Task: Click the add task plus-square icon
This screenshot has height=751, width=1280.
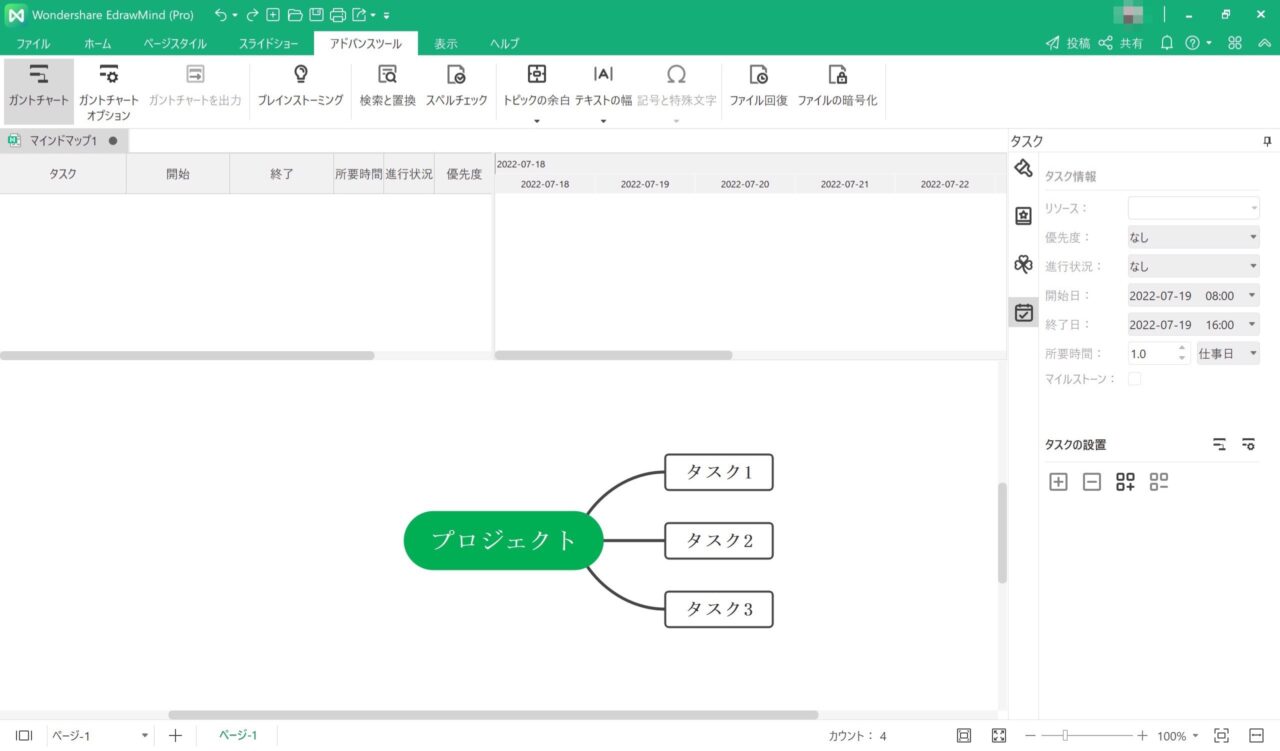Action: pos(1058,482)
